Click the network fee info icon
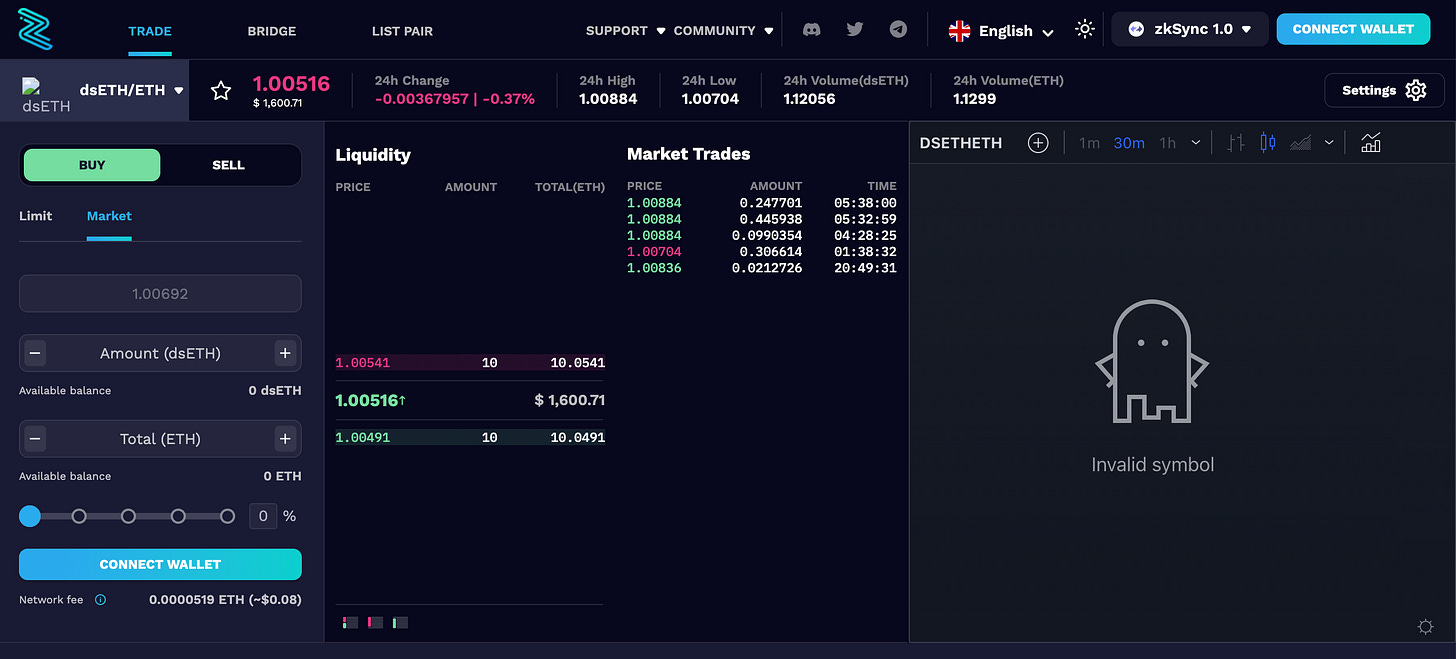Viewport: 1456px width, 659px height. point(100,600)
